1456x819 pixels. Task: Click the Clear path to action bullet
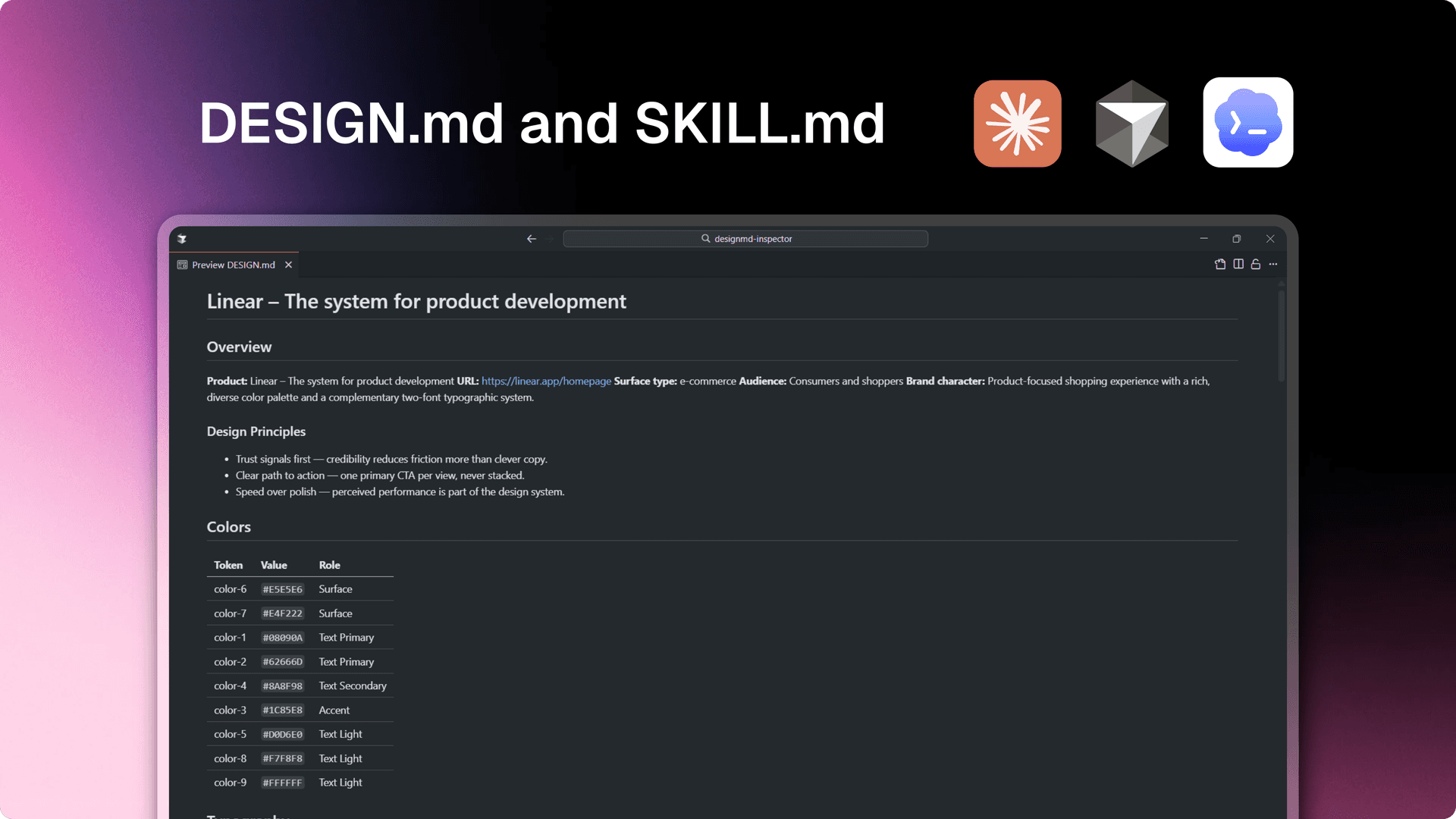tap(380, 476)
